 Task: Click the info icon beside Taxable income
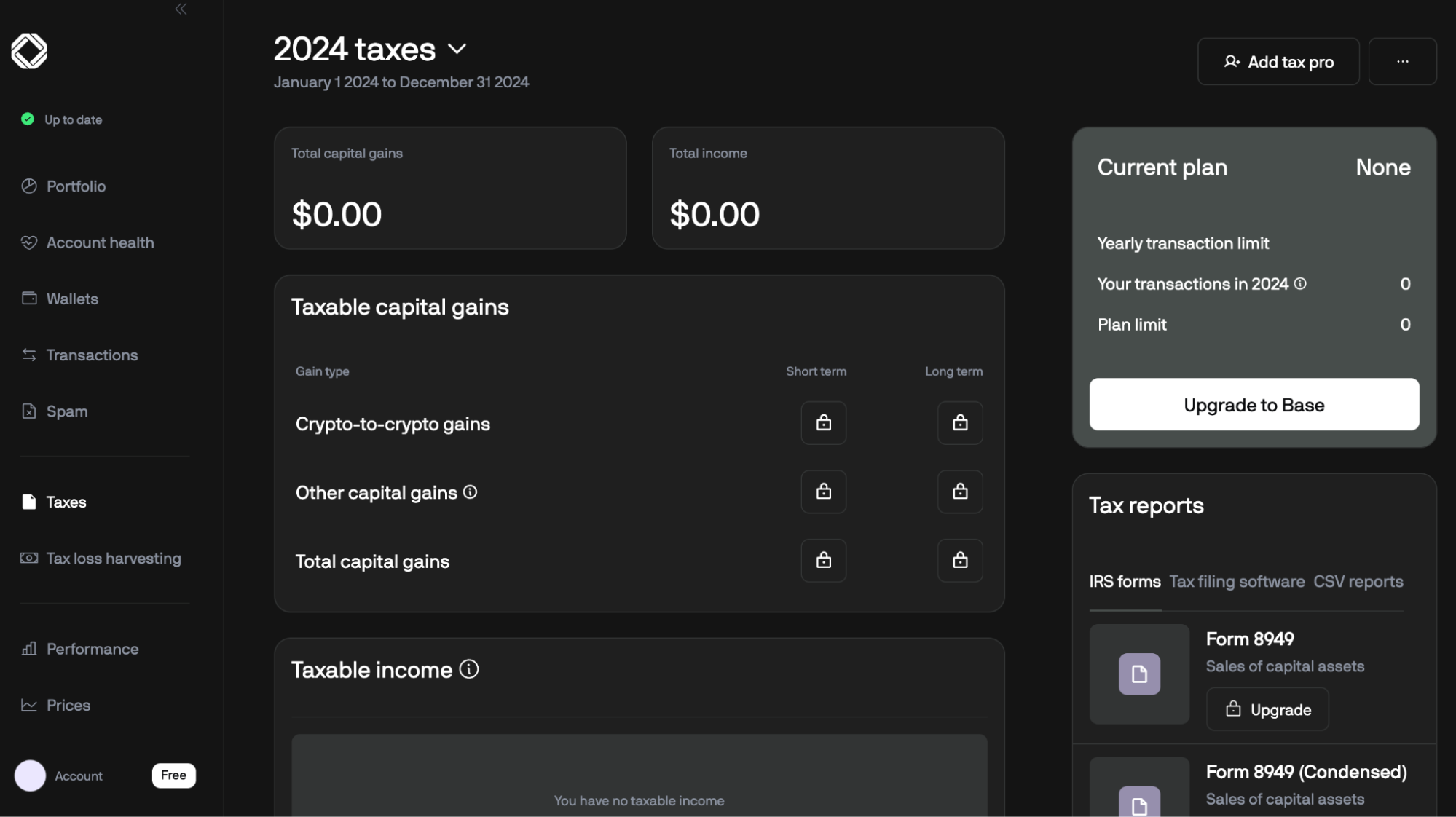[x=470, y=669]
